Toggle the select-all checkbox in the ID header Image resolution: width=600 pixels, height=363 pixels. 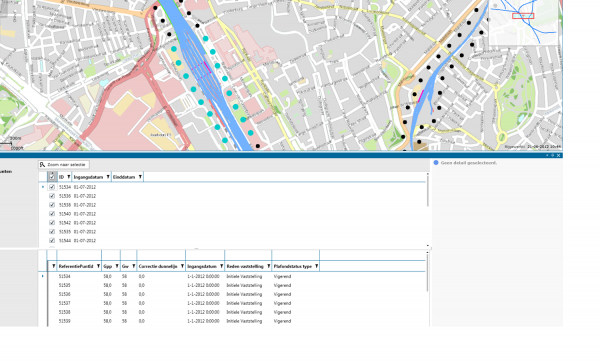coord(52,177)
